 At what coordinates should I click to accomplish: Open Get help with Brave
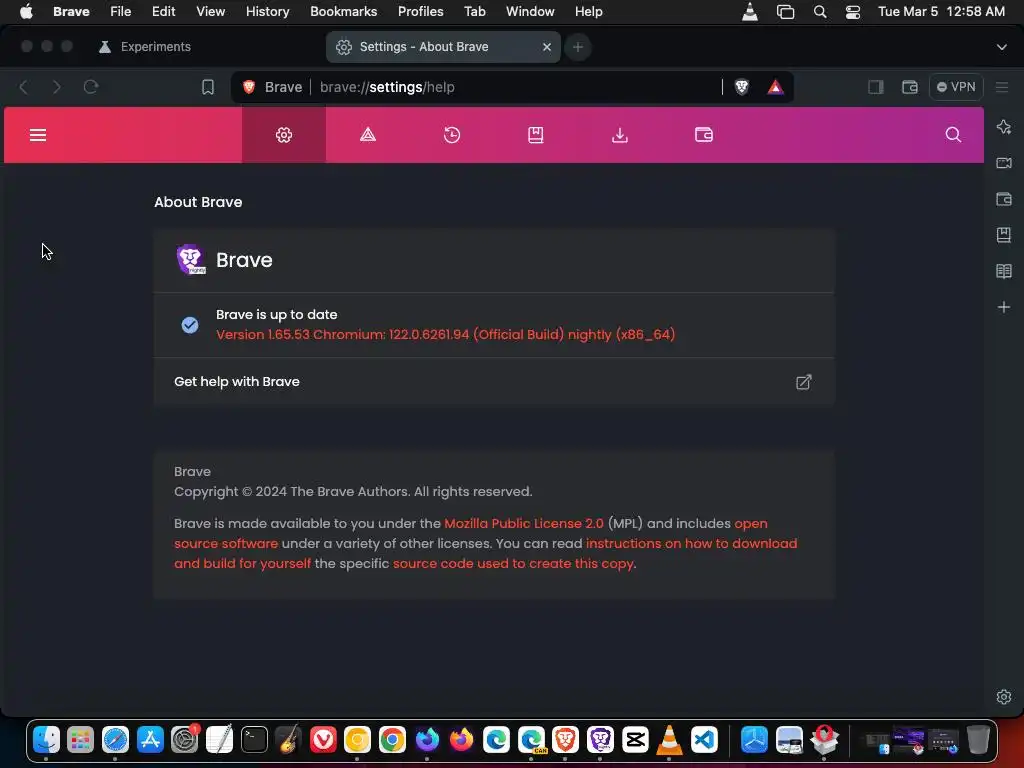(494, 381)
